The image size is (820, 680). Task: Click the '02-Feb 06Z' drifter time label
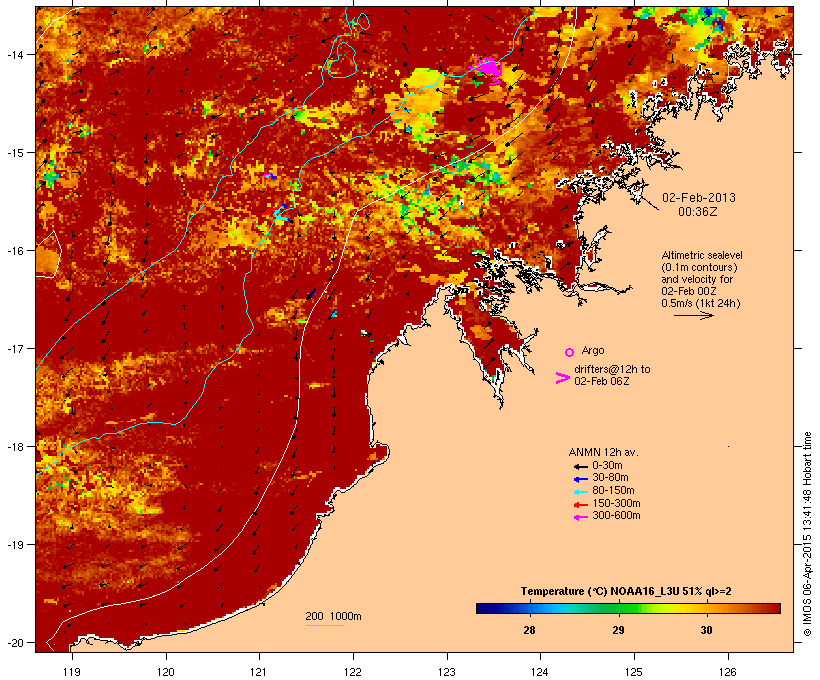602,381
